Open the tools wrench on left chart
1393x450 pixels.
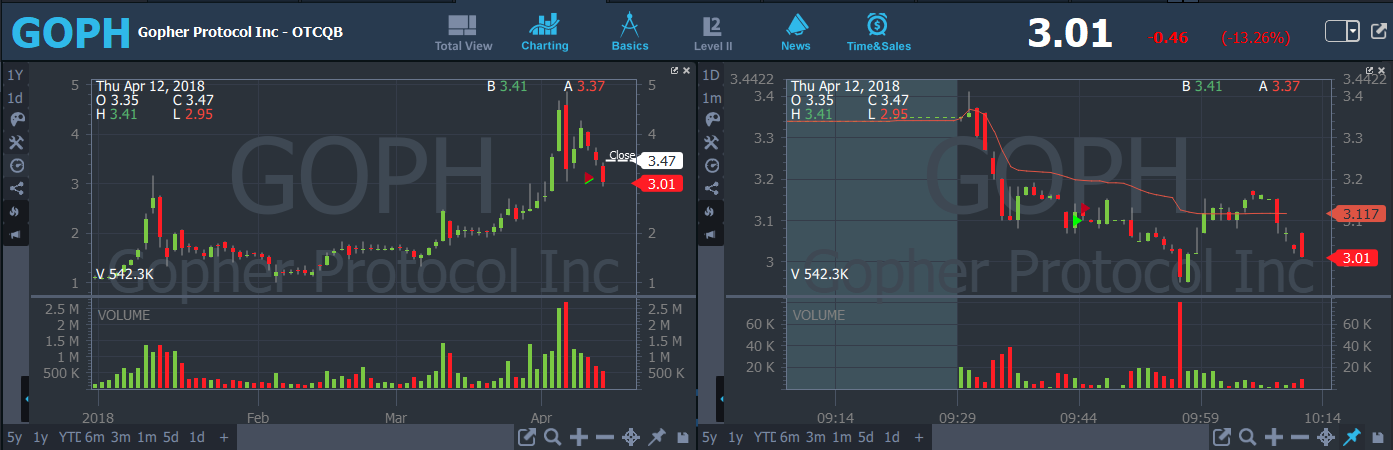coord(15,142)
